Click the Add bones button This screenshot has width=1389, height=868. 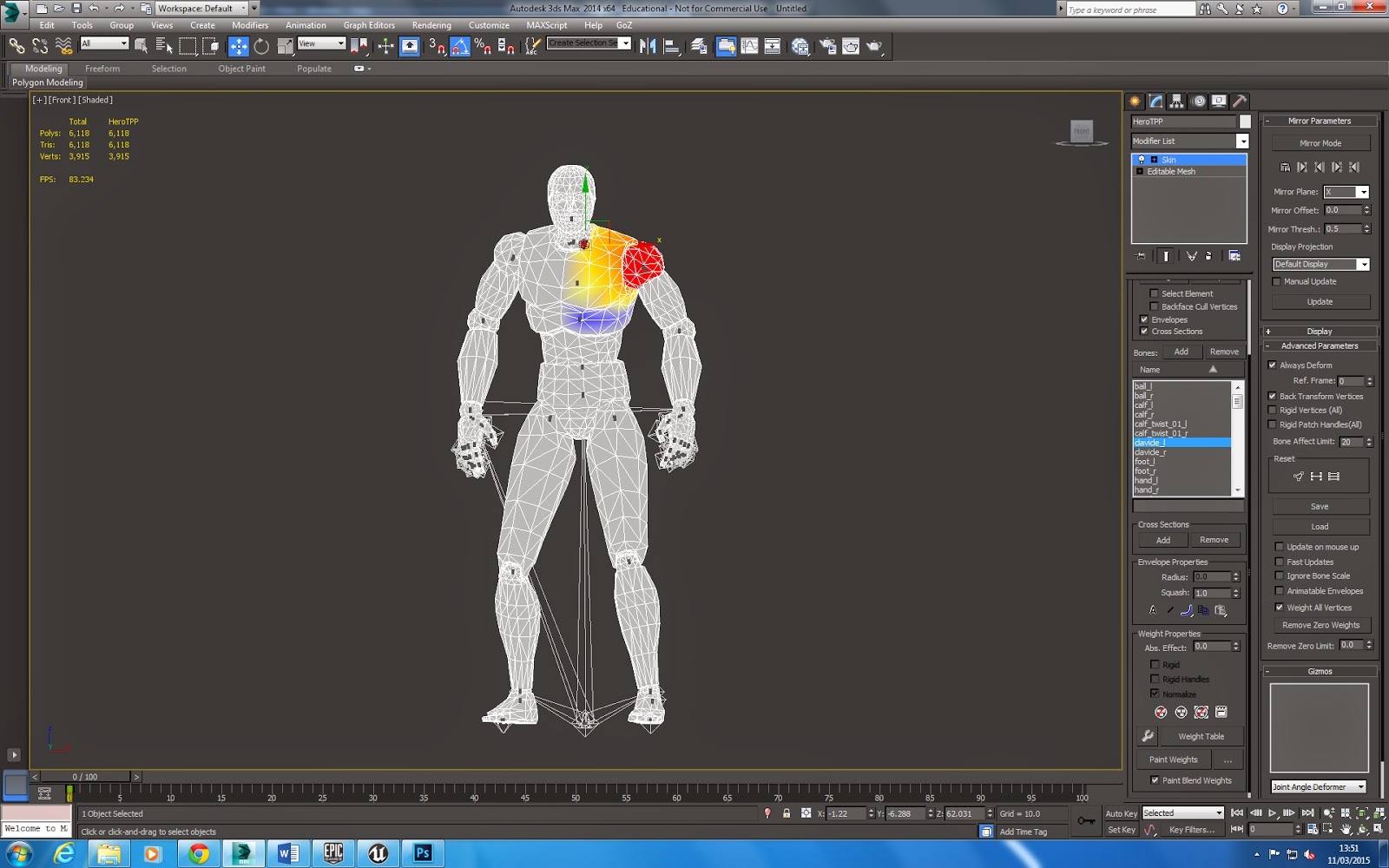(x=1182, y=352)
